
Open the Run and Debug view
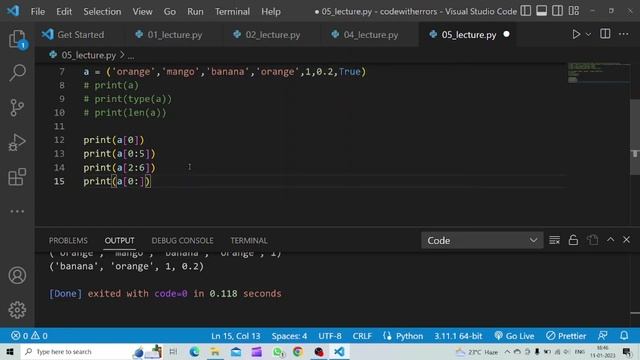[17, 142]
